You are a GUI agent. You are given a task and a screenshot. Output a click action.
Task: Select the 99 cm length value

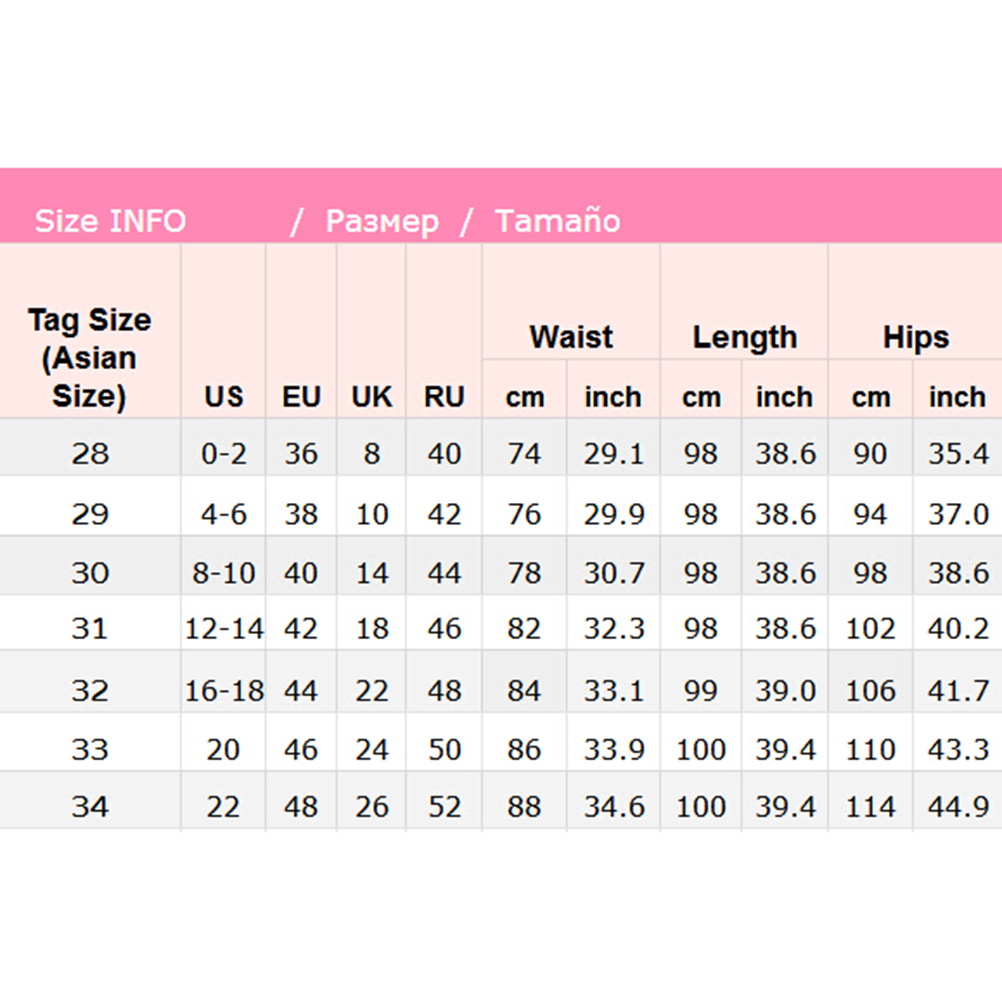click(x=700, y=691)
